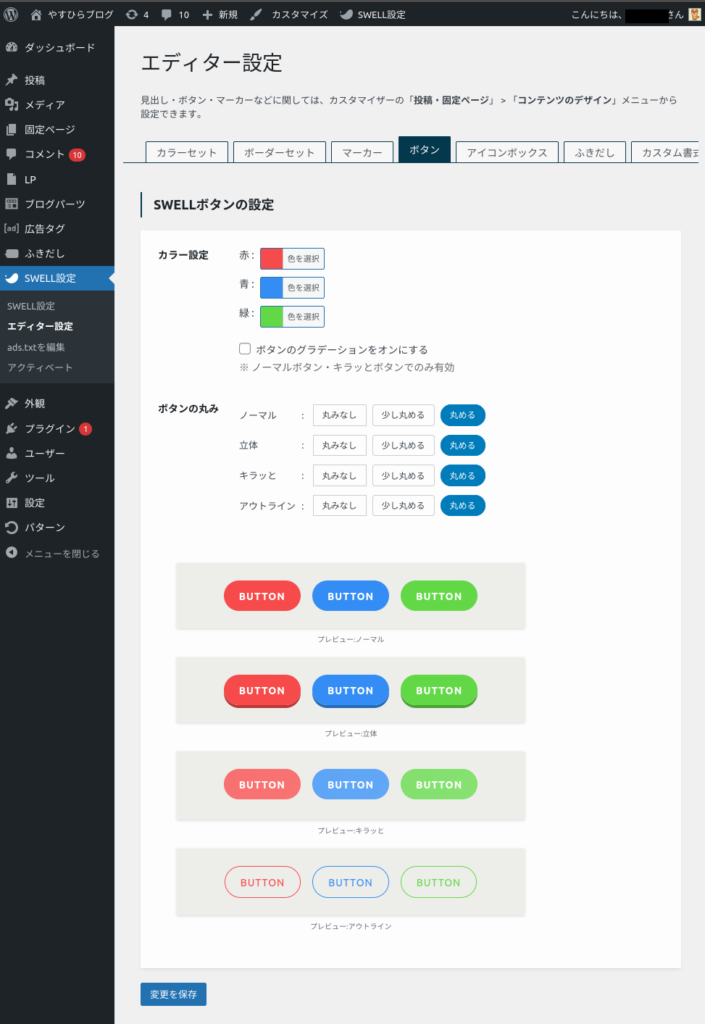This screenshot has width=705, height=1024.
Task: Click 色を選択 for 青 color
Action: pos(304,287)
